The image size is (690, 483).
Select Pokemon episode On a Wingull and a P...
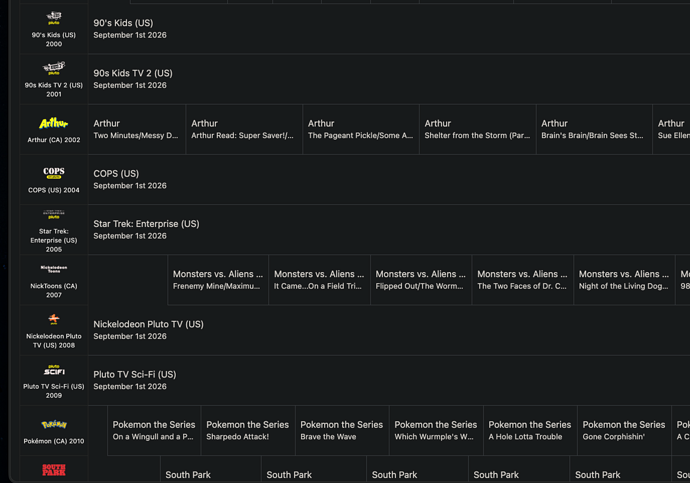[154, 431]
